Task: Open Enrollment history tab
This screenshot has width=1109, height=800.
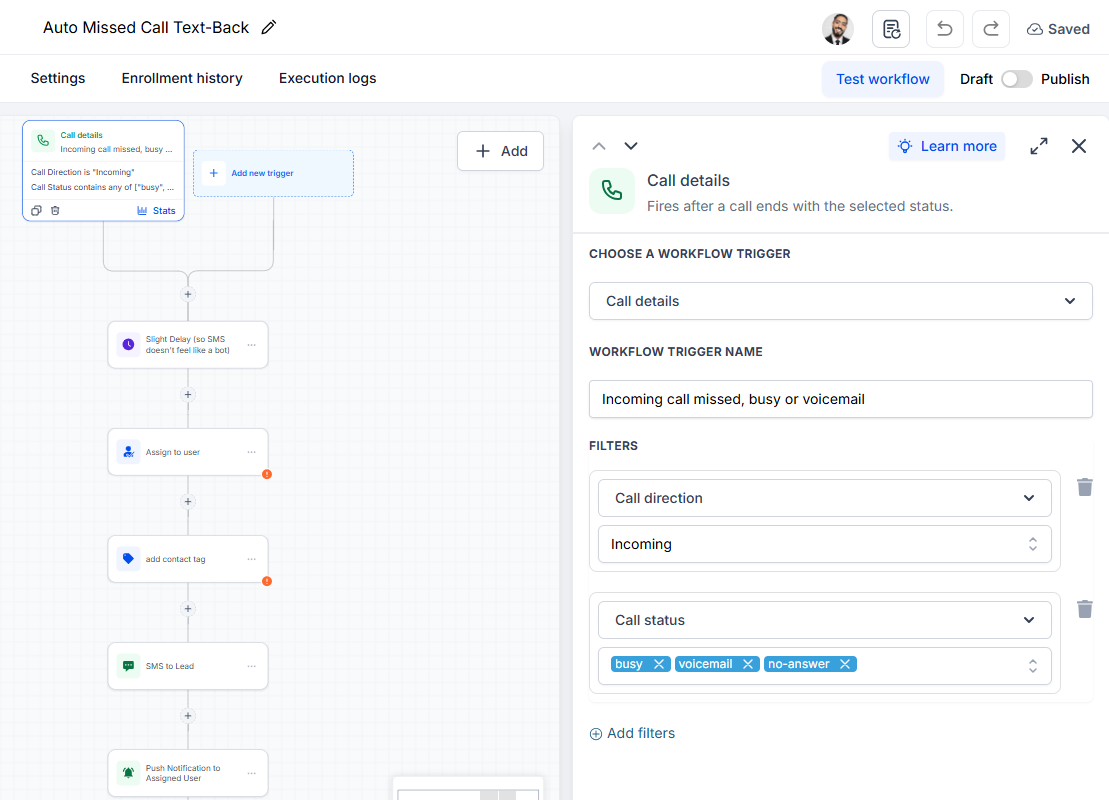Action: click(x=182, y=79)
